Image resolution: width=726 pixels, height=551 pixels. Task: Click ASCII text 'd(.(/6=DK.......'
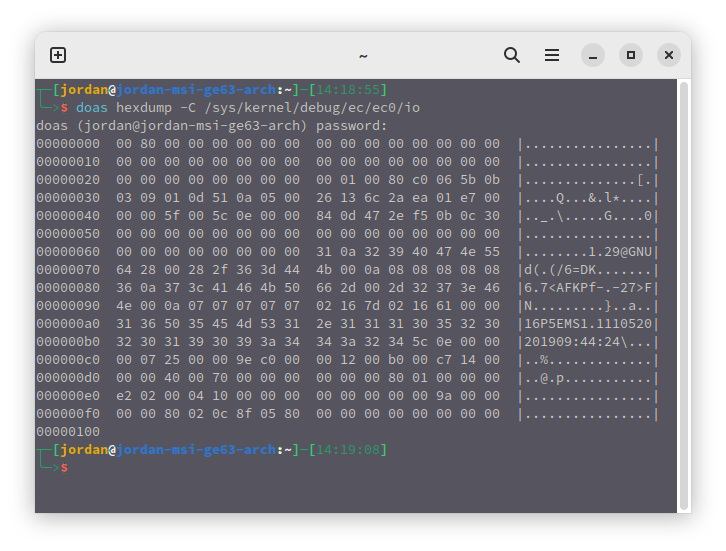pyautogui.click(x=588, y=269)
